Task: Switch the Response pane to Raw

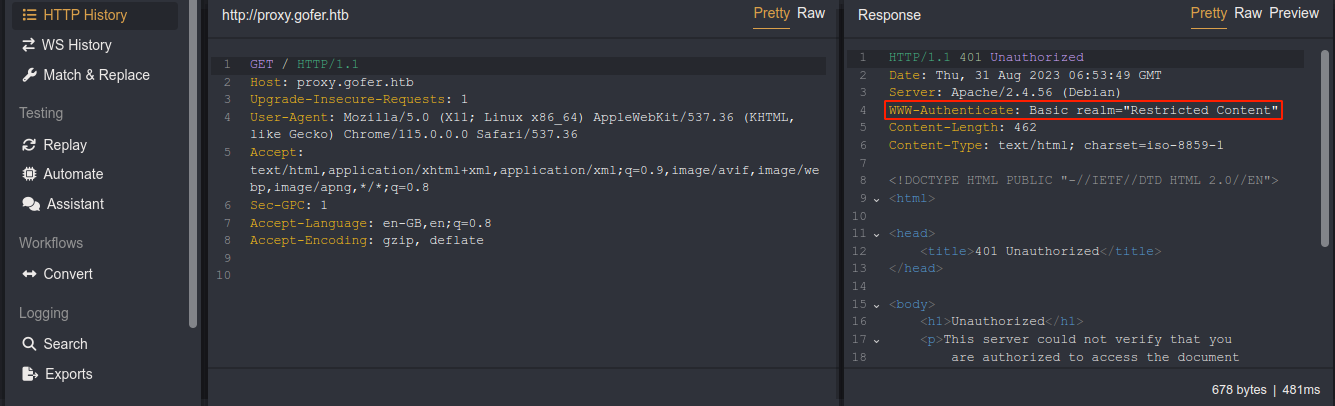Action: pyautogui.click(x=1248, y=13)
